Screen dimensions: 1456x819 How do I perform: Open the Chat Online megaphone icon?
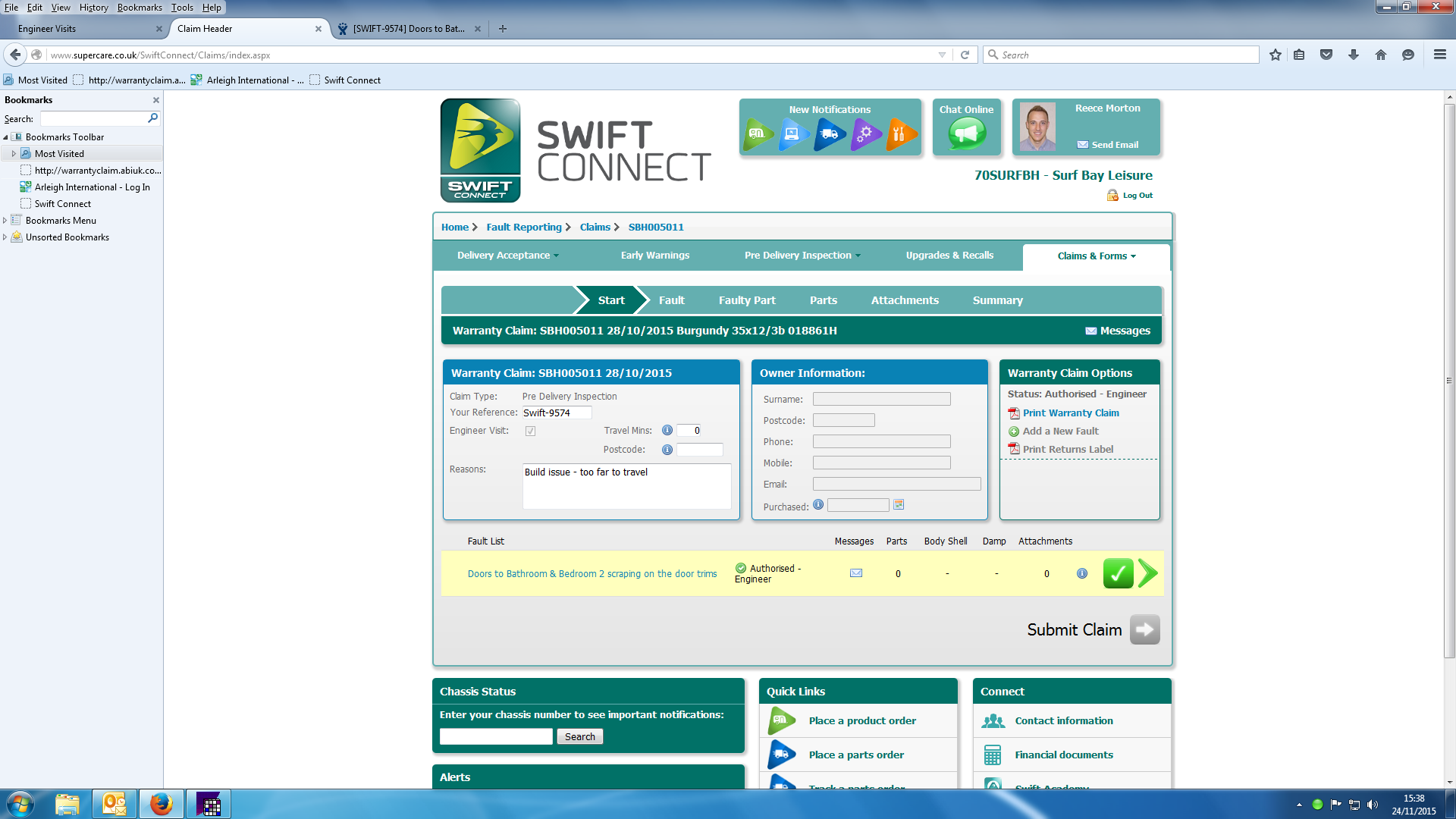click(966, 134)
